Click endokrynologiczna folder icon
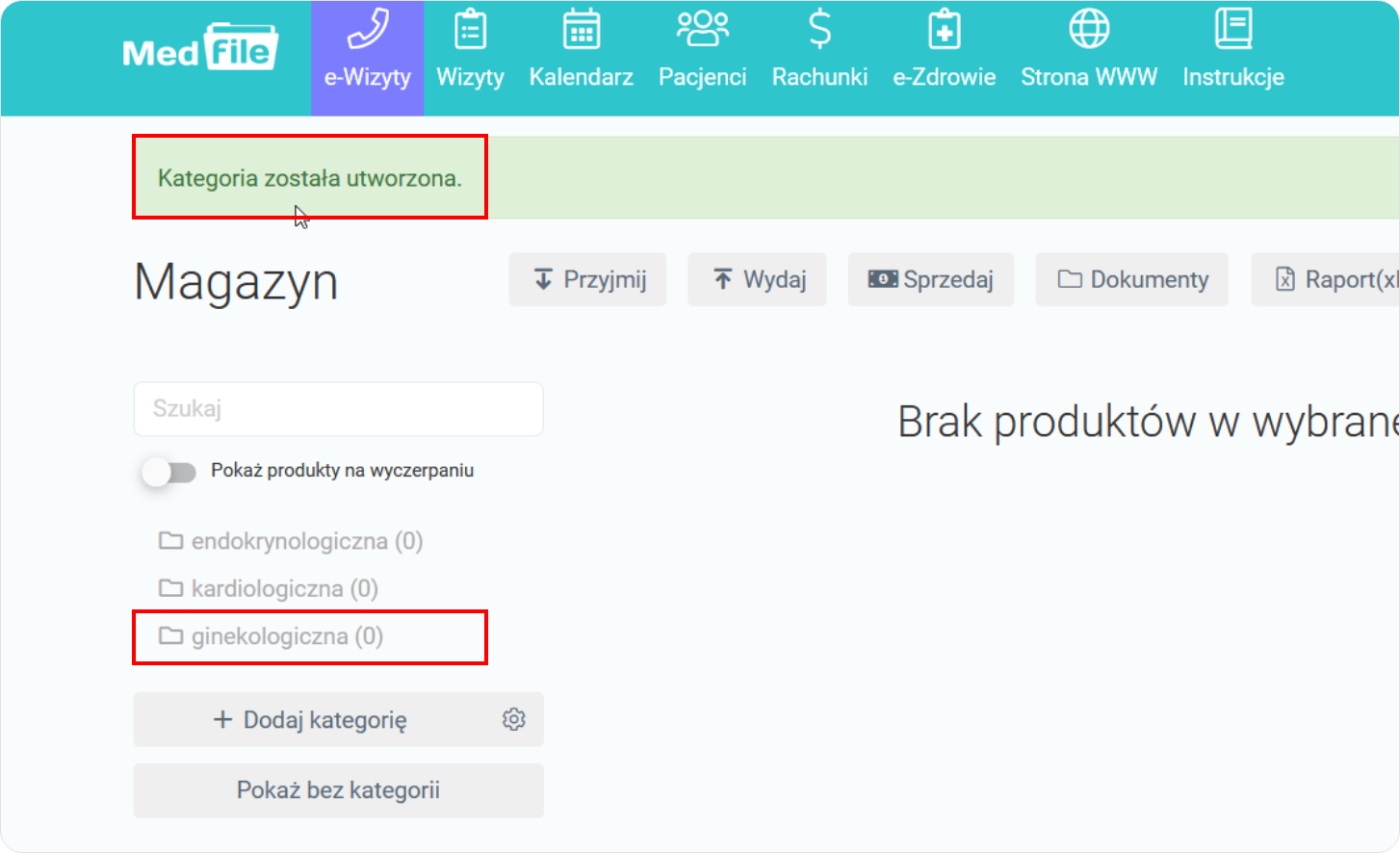Screen dimensions: 1400x853 click(170, 541)
